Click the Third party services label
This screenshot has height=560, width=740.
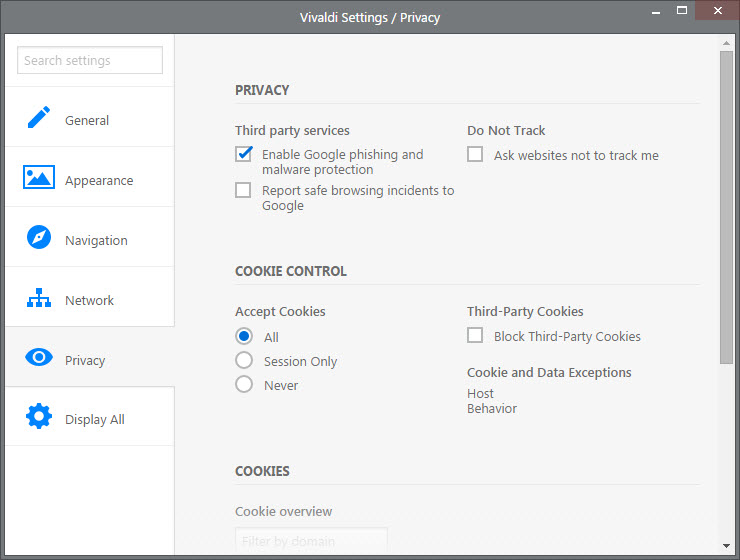(x=292, y=130)
